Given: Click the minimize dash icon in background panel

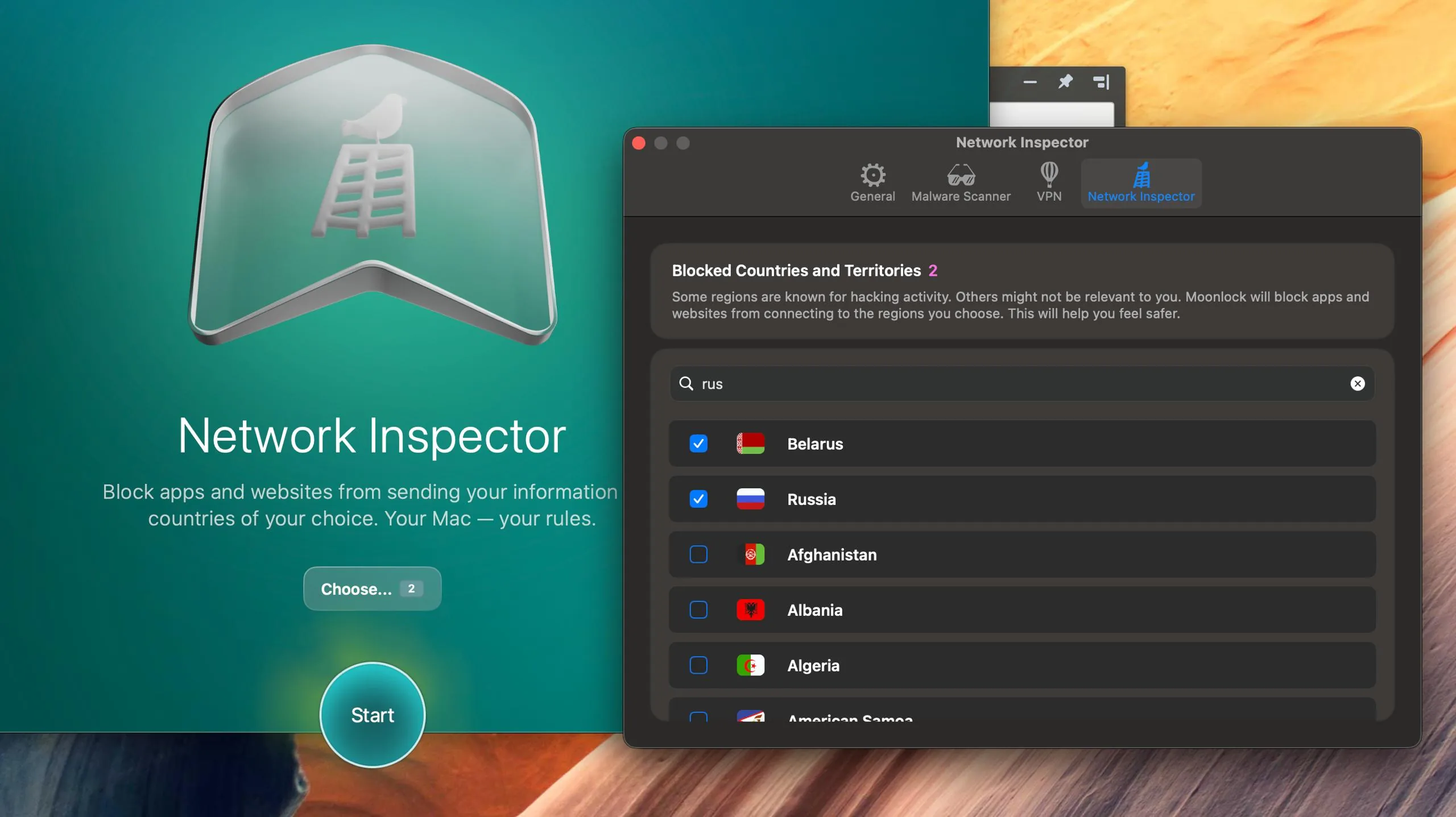Looking at the screenshot, I should (x=1030, y=82).
